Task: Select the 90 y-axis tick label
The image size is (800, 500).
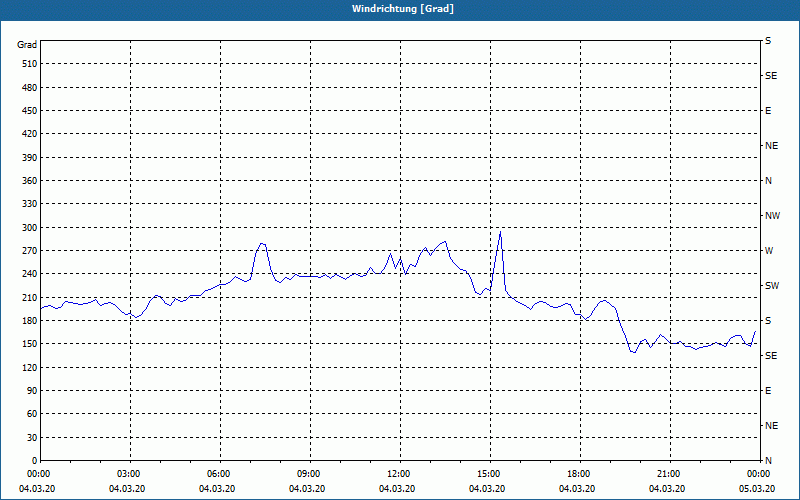Action: (x=32, y=391)
